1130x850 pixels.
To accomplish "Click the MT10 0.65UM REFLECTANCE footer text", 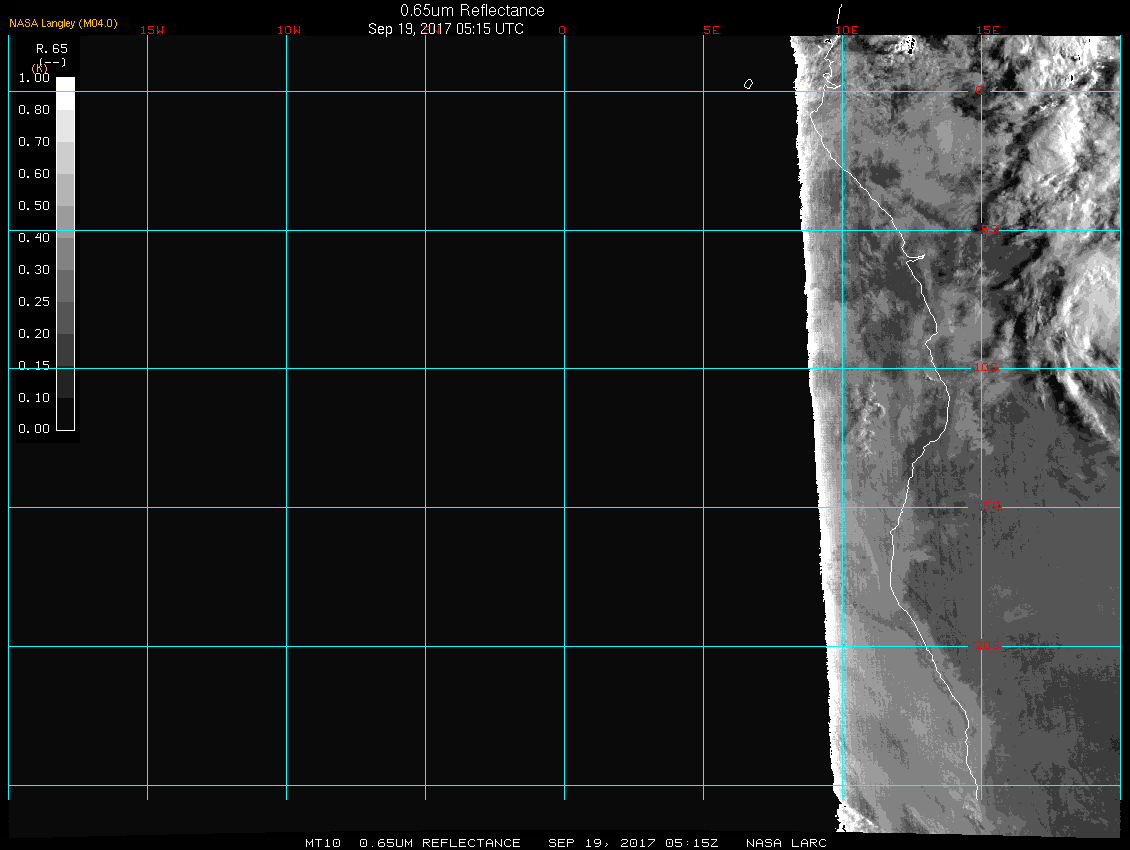I will pos(413,843).
